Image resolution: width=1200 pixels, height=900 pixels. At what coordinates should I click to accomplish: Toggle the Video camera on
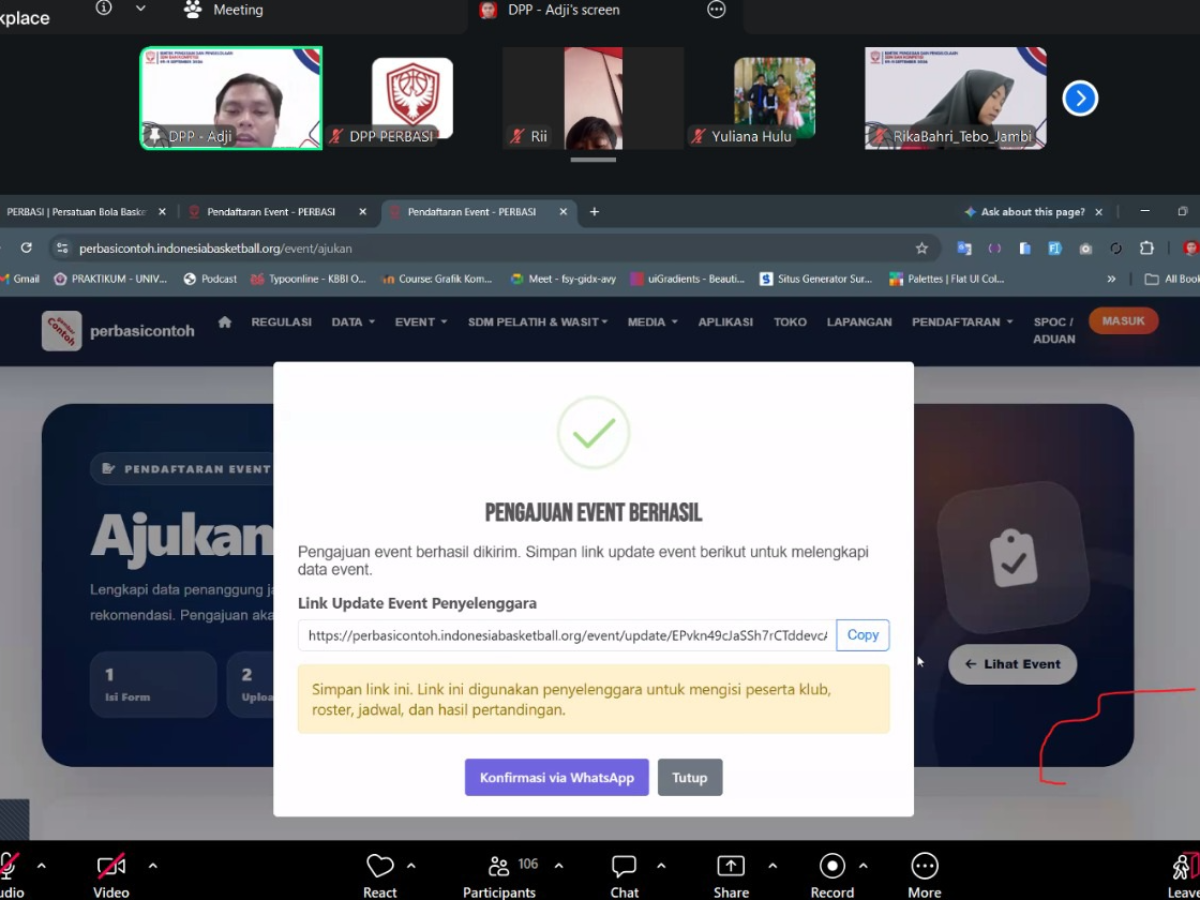pos(111,866)
